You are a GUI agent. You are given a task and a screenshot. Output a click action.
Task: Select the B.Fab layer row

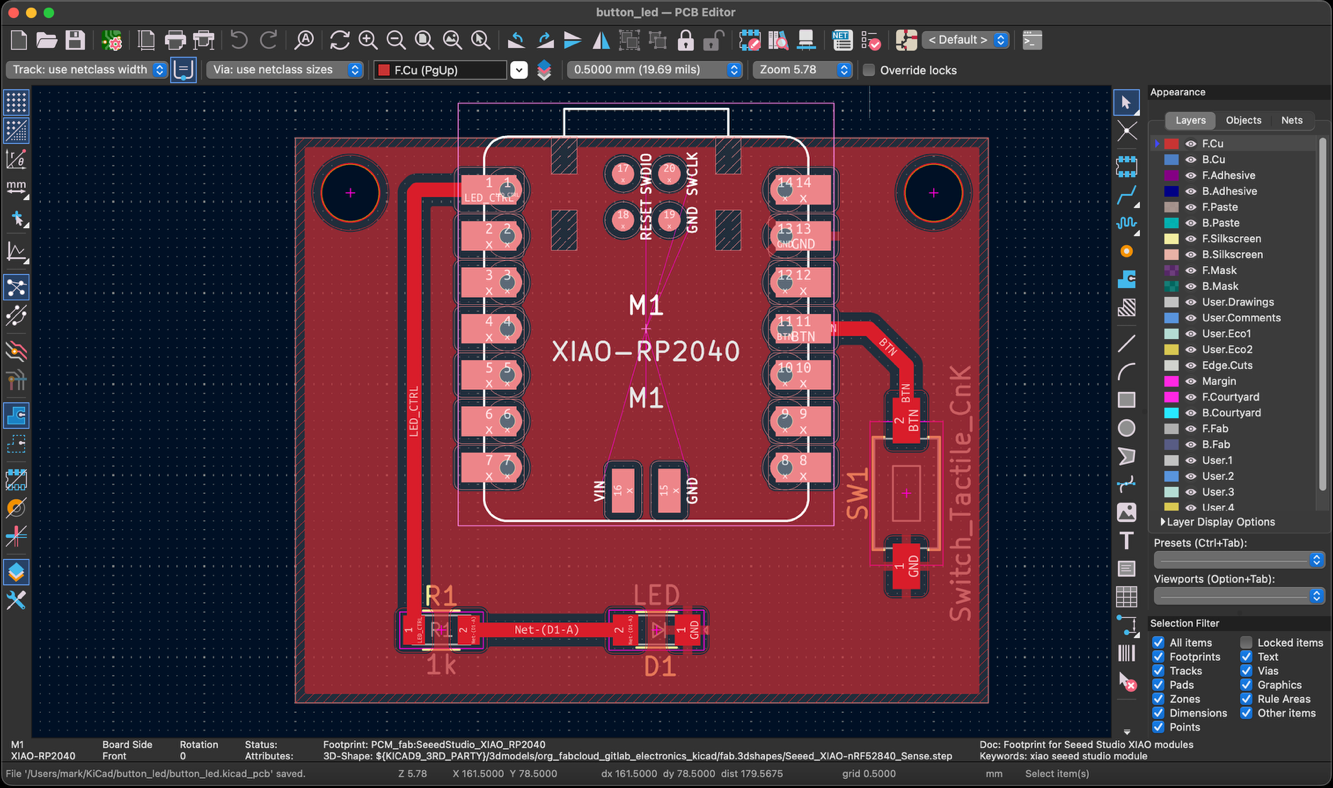pos(1235,444)
